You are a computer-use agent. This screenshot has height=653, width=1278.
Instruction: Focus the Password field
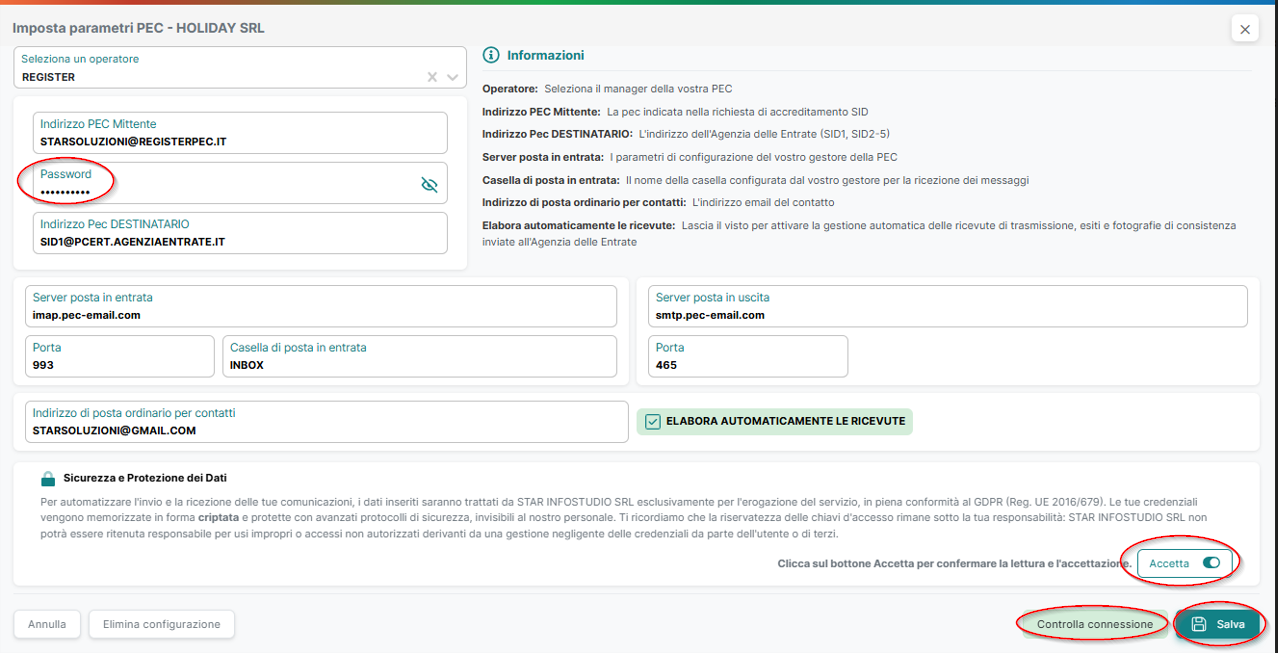(x=240, y=183)
